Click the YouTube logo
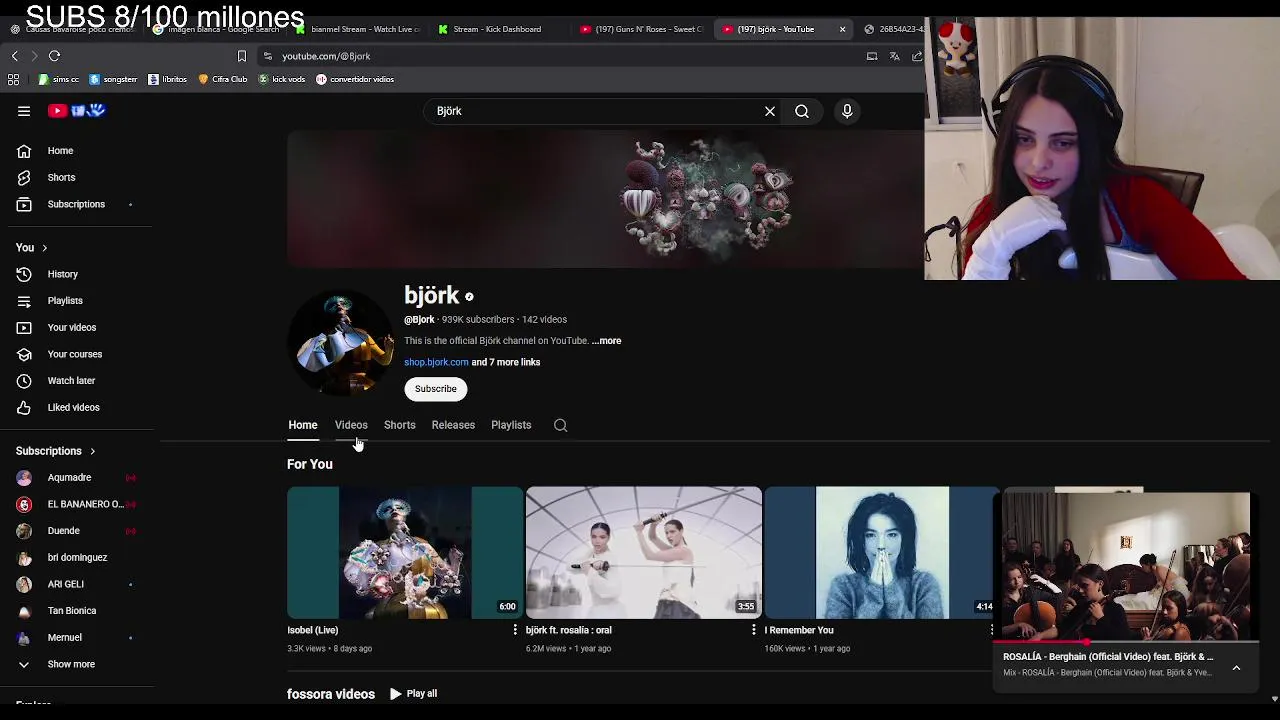 pyautogui.click(x=77, y=111)
